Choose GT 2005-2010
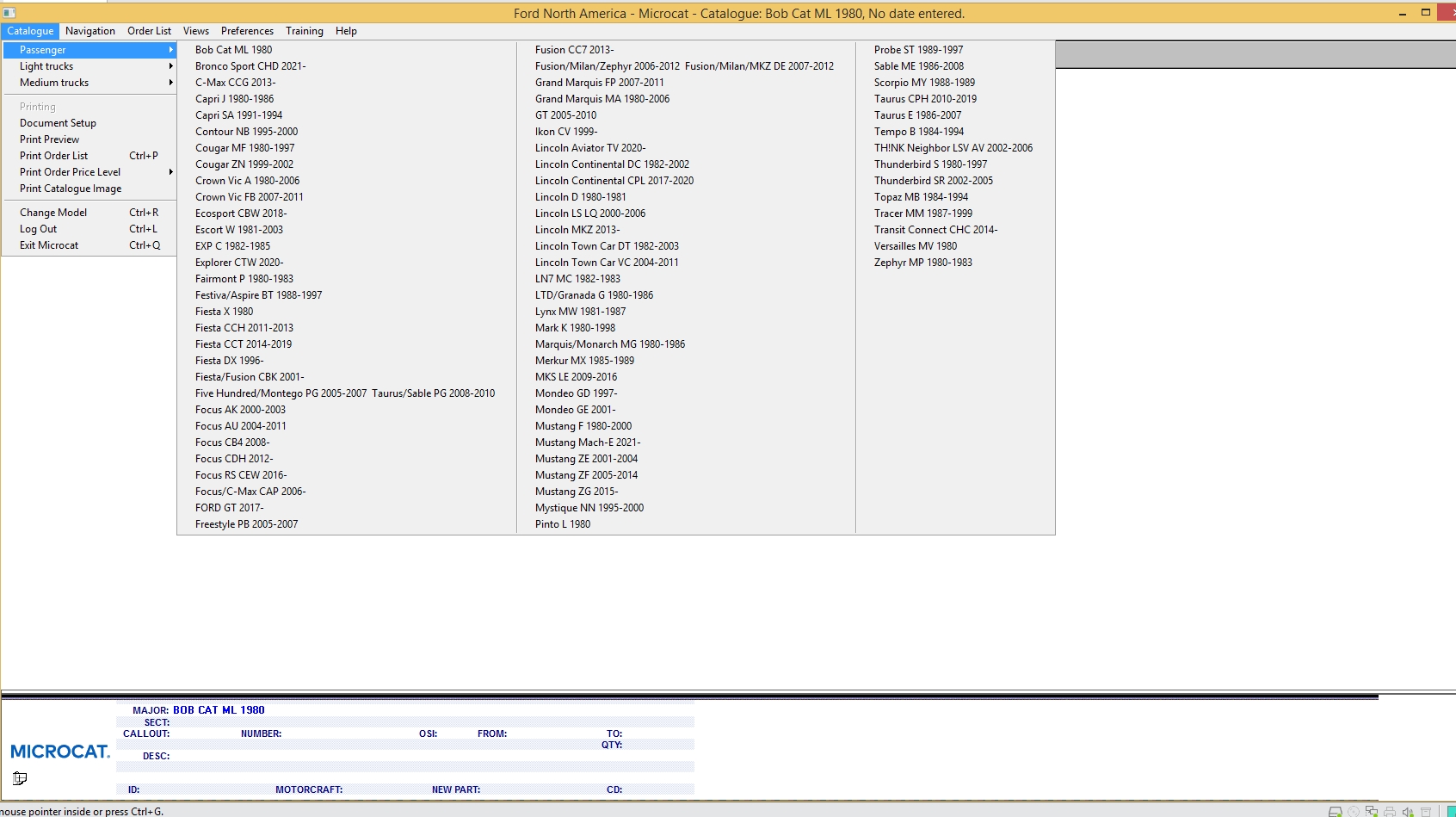This screenshot has height=817, width=1456. [565, 115]
